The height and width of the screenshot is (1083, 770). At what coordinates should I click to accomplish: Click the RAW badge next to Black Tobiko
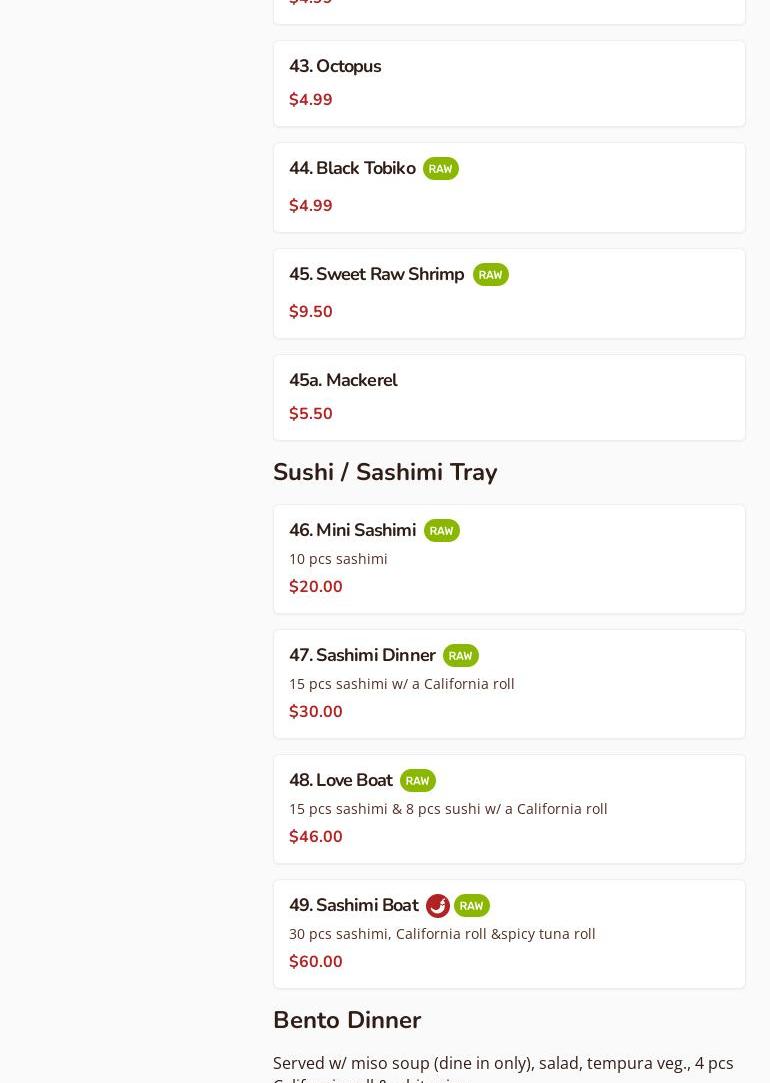pyautogui.click(x=440, y=169)
